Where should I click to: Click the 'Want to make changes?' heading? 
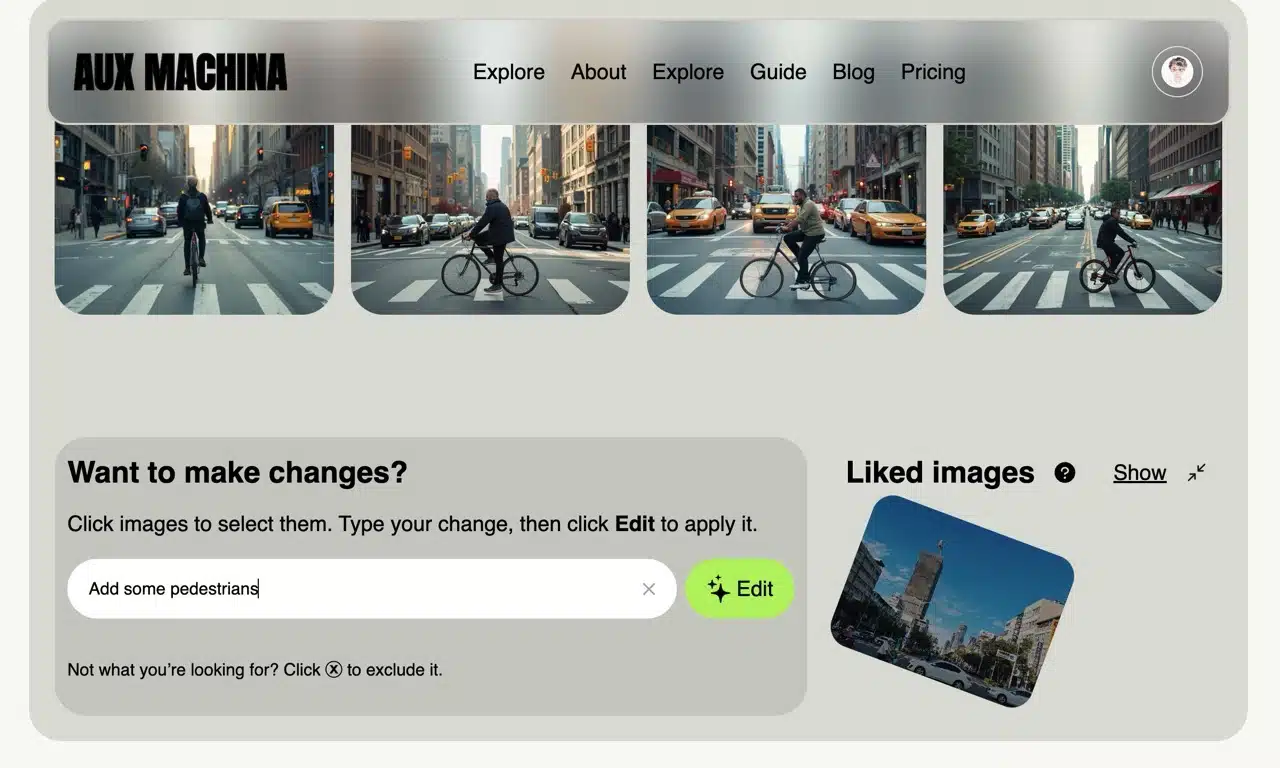coord(237,472)
